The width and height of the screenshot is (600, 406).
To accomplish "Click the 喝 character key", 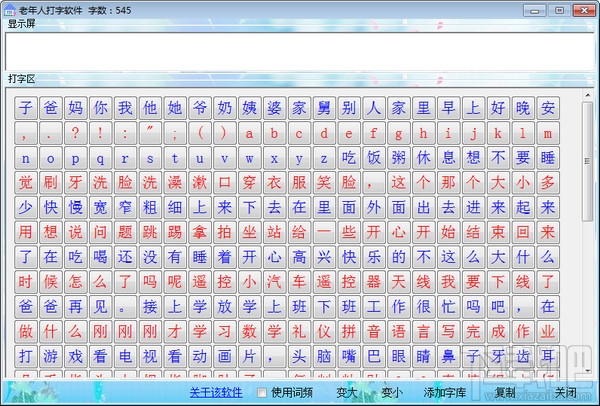I will pyautogui.click(x=100, y=257).
